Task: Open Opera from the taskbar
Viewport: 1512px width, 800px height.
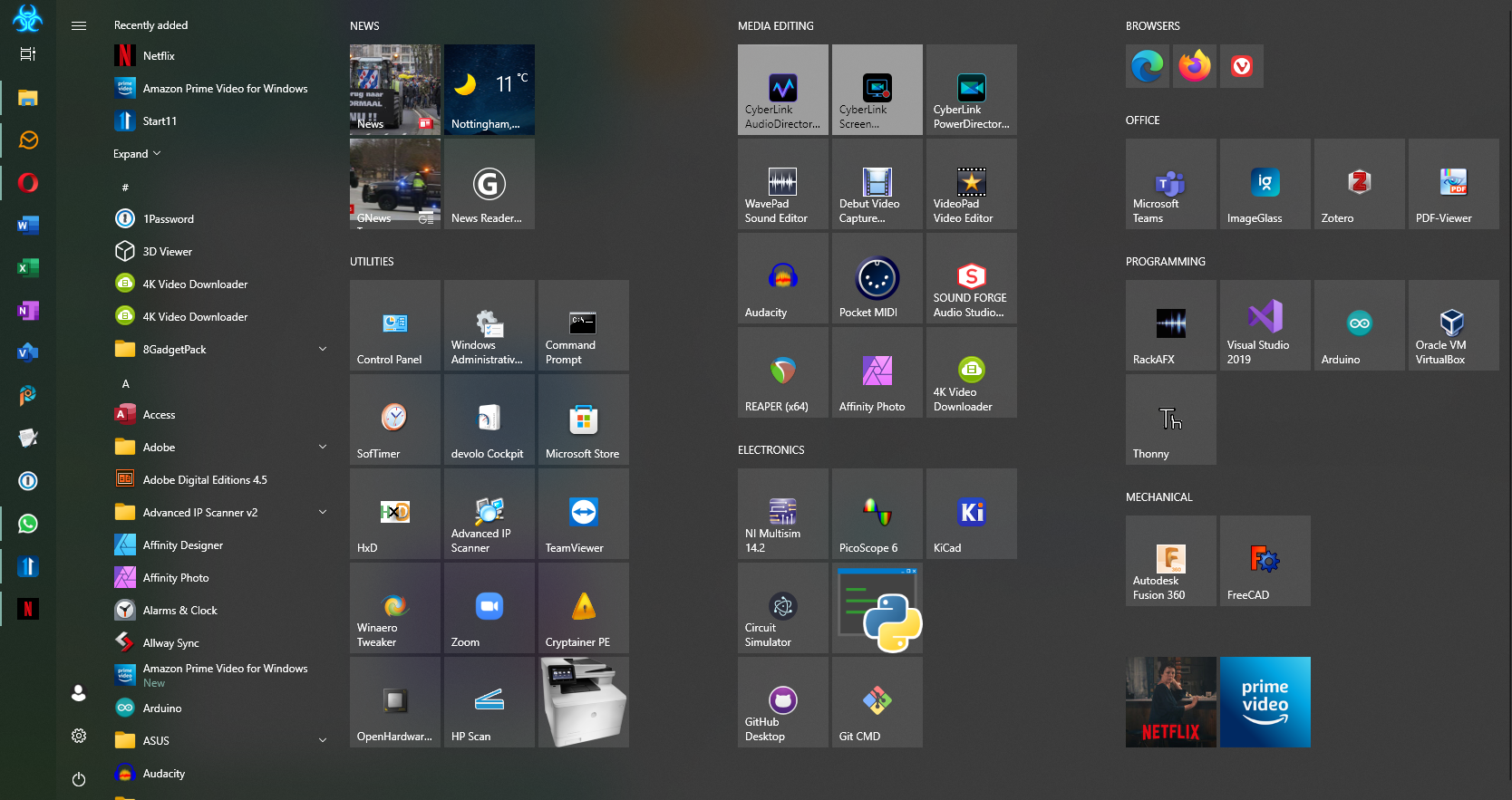Action: point(28,183)
